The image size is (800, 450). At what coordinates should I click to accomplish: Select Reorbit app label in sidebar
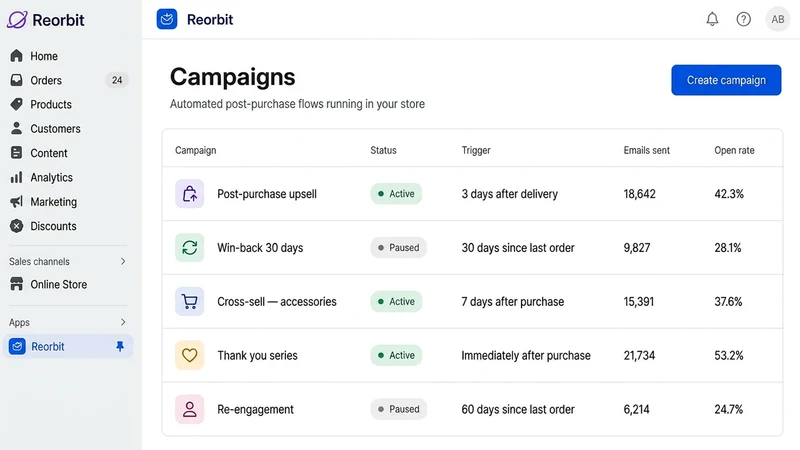[48, 346]
